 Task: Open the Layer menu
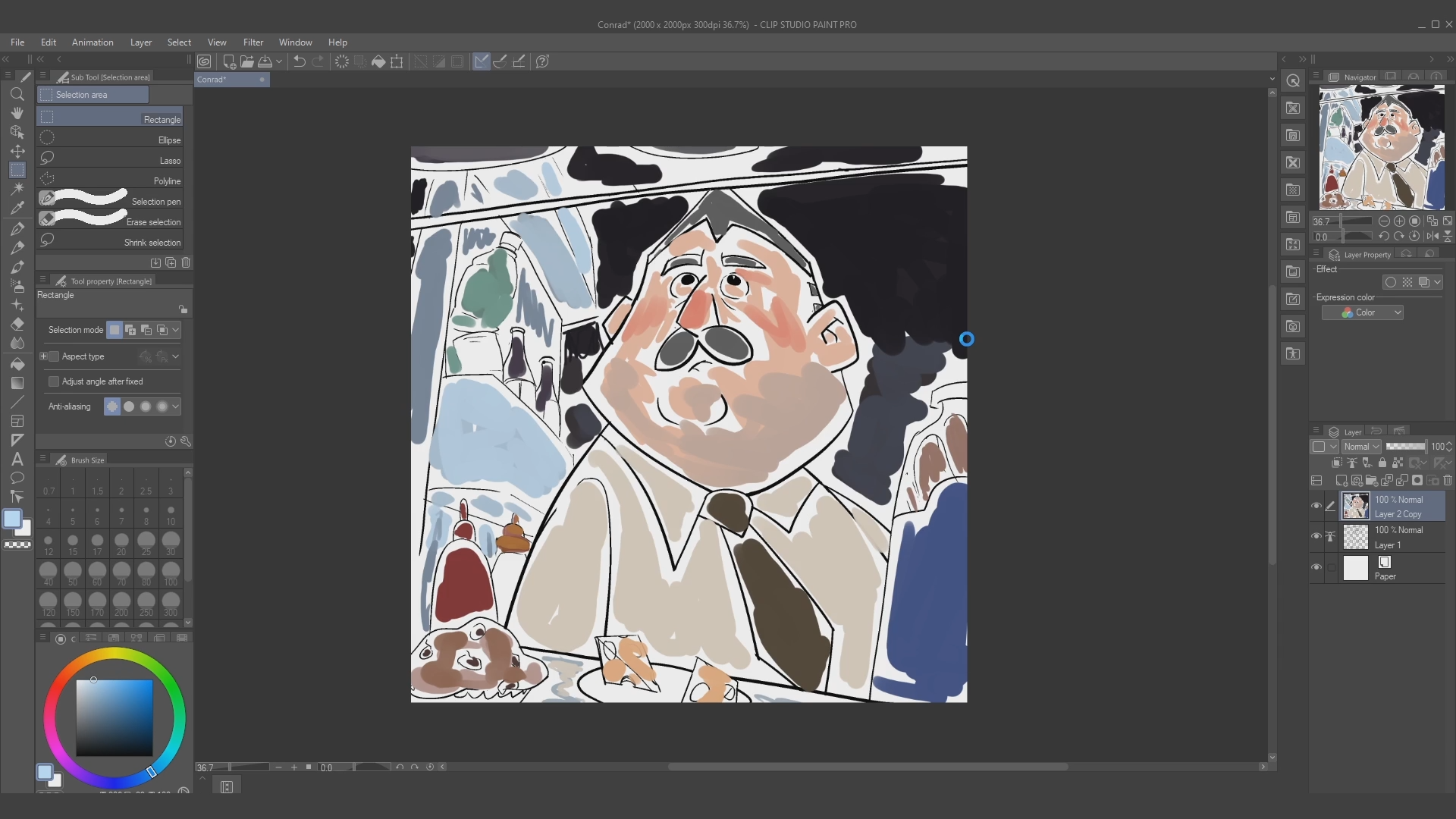(140, 42)
